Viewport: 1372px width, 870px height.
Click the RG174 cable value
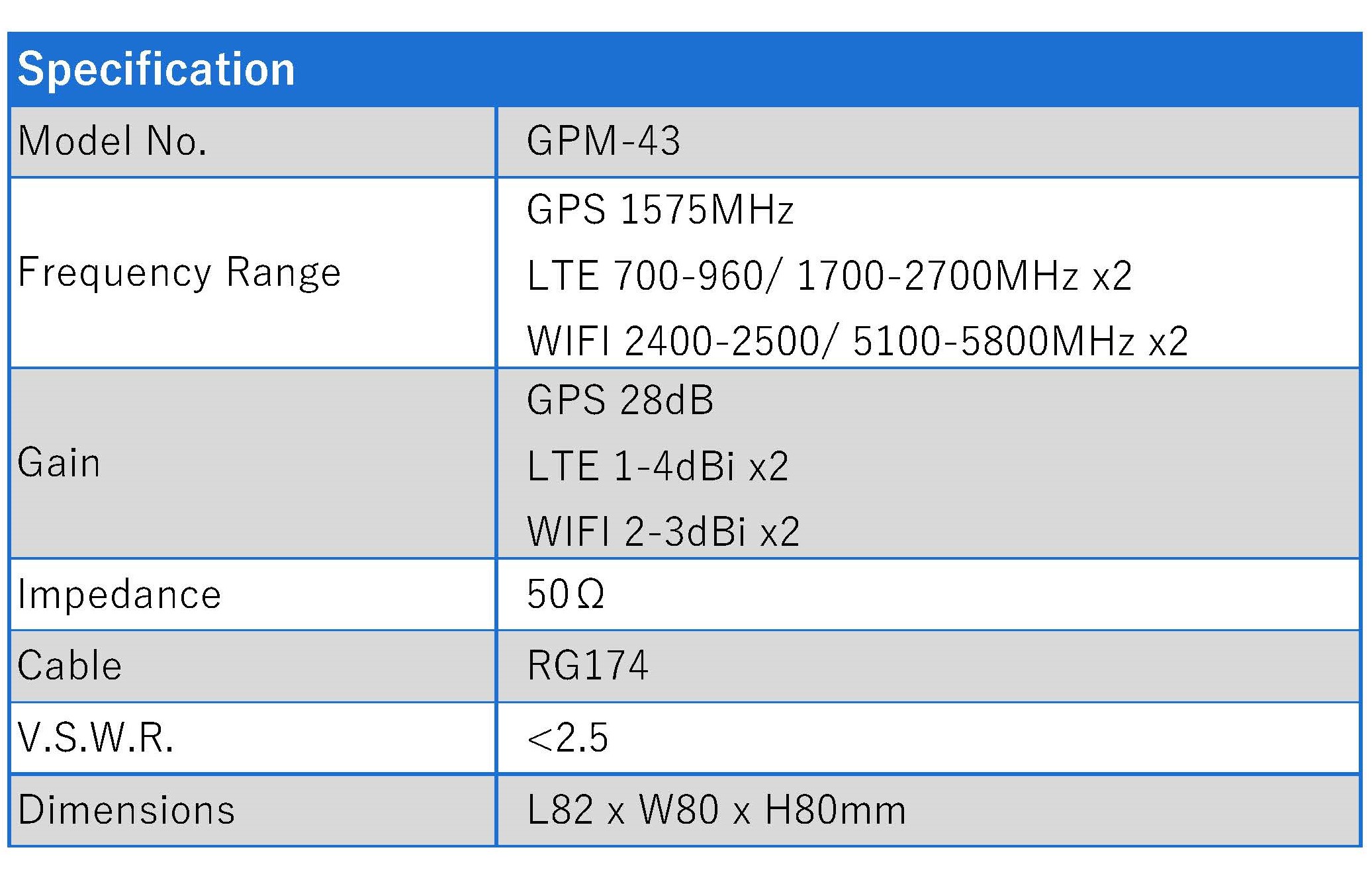click(588, 666)
